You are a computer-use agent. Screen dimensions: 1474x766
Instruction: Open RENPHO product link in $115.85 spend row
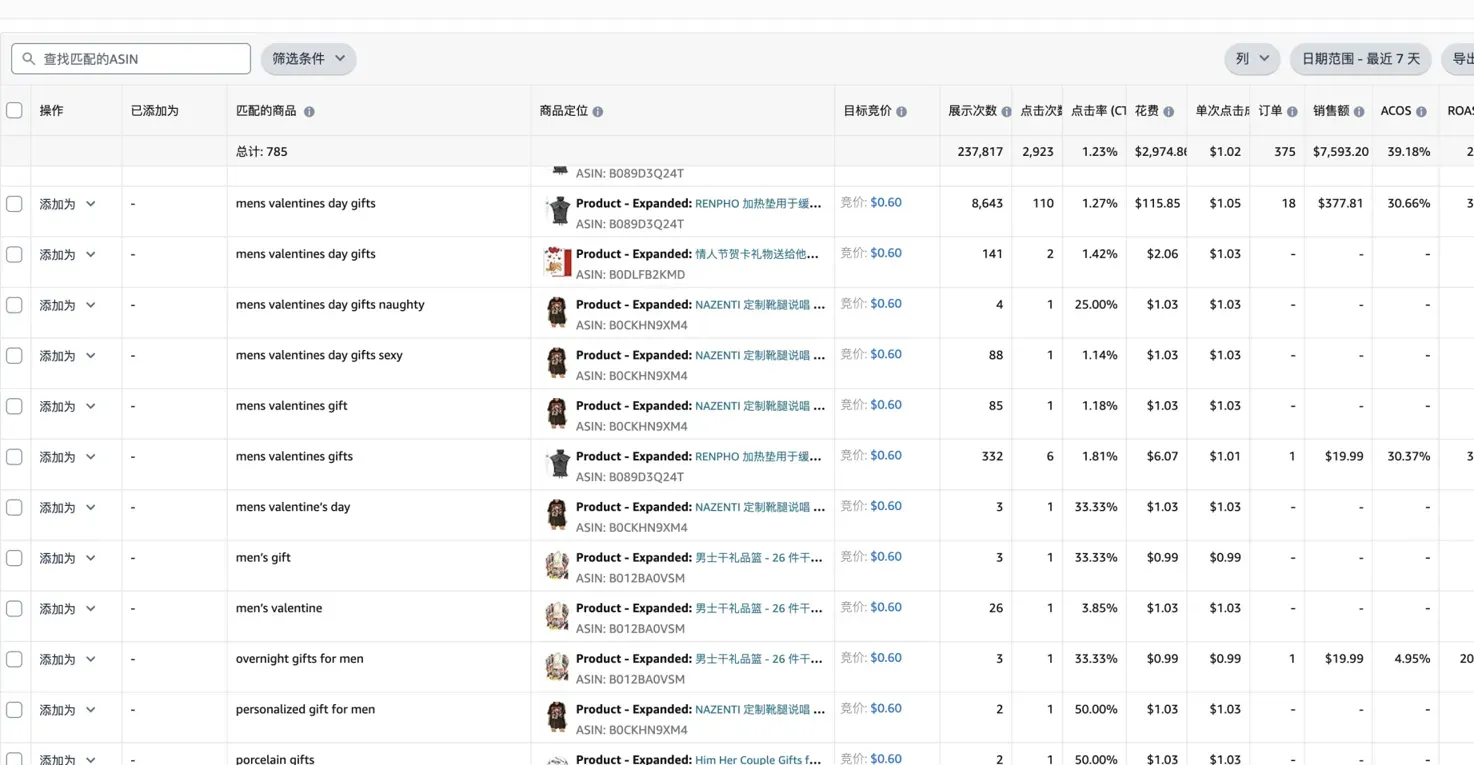[x=758, y=203]
